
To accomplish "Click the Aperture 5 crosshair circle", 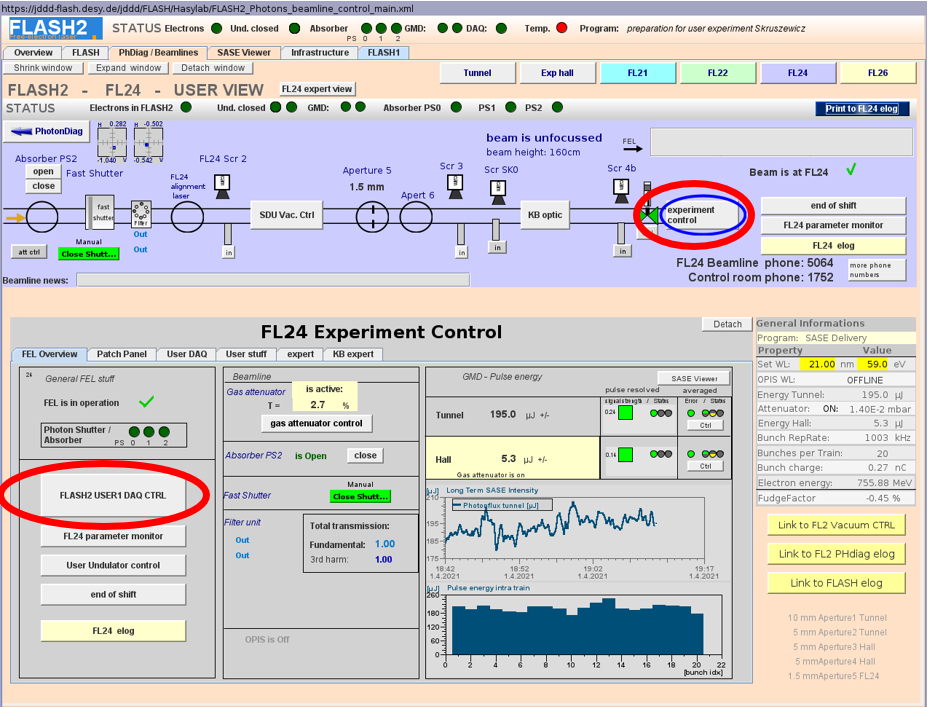I will pos(372,215).
